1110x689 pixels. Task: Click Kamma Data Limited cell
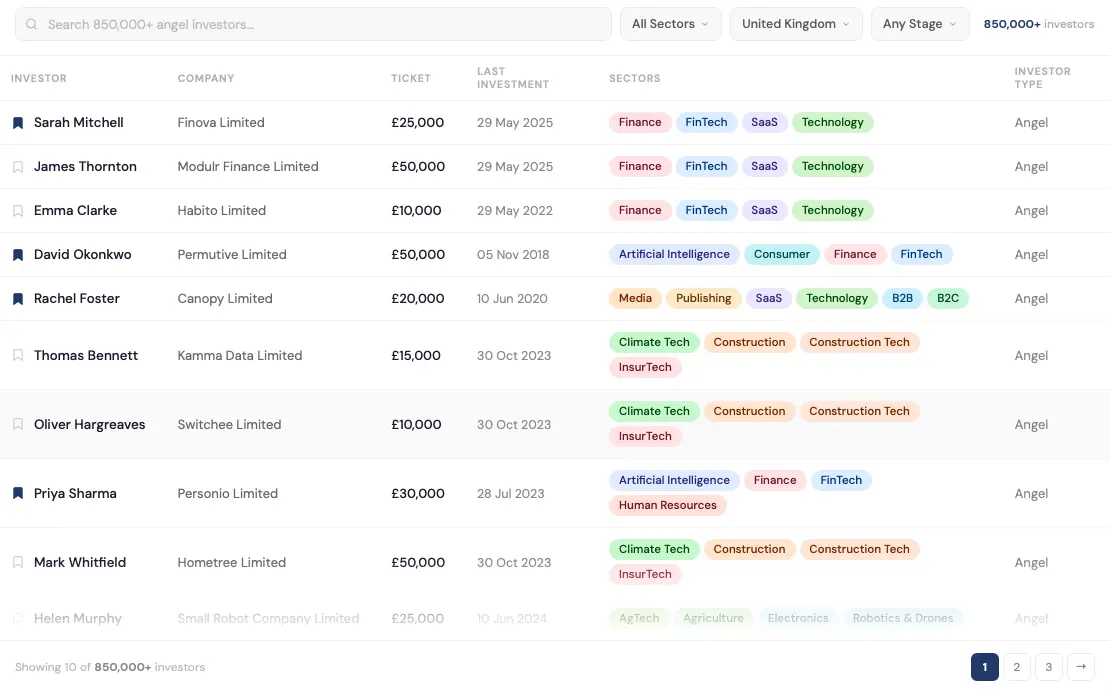coord(239,355)
